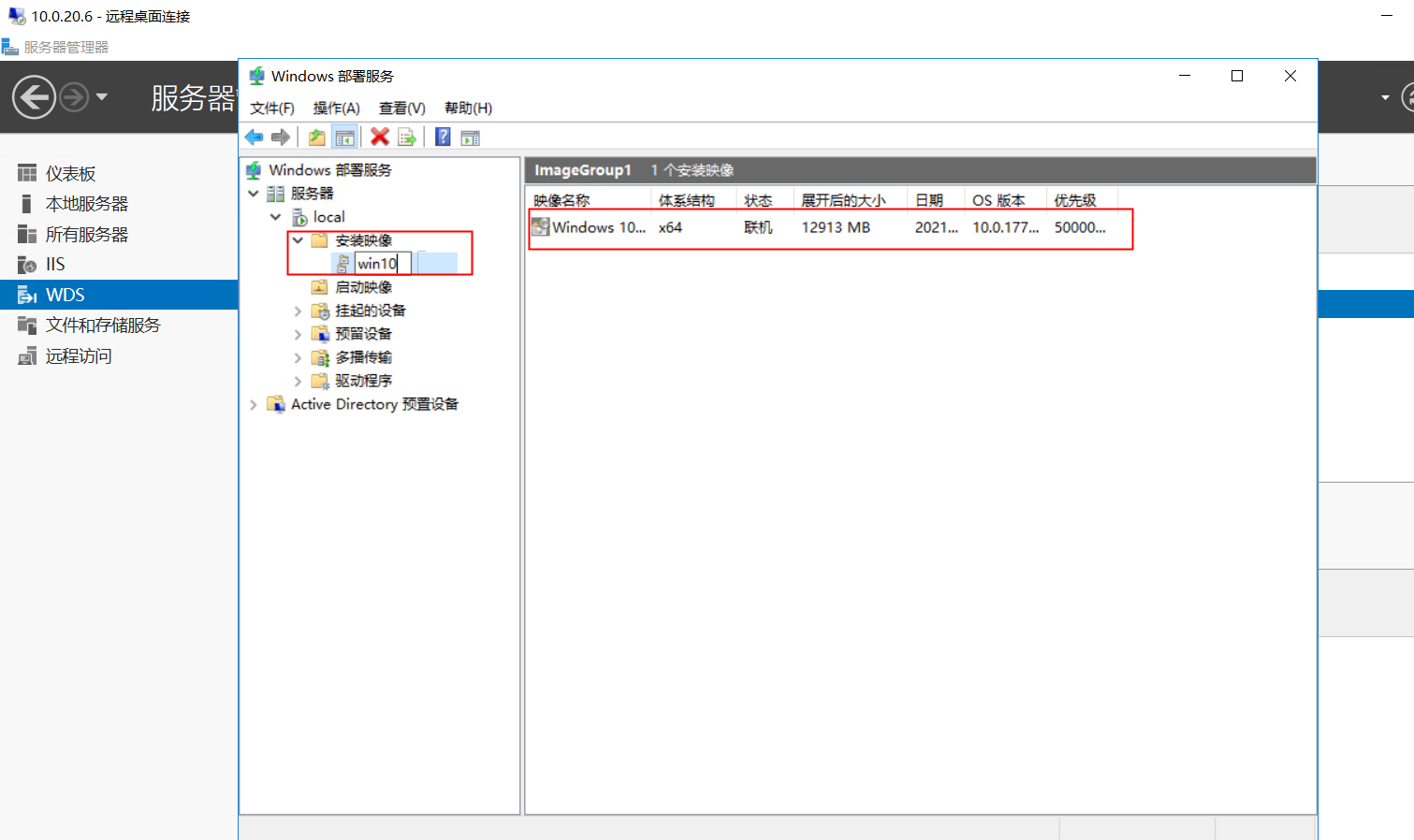Screen dimensions: 1414x840
Task: Click the Windows 部署服务 title bar icon
Action: pyautogui.click(x=256, y=76)
